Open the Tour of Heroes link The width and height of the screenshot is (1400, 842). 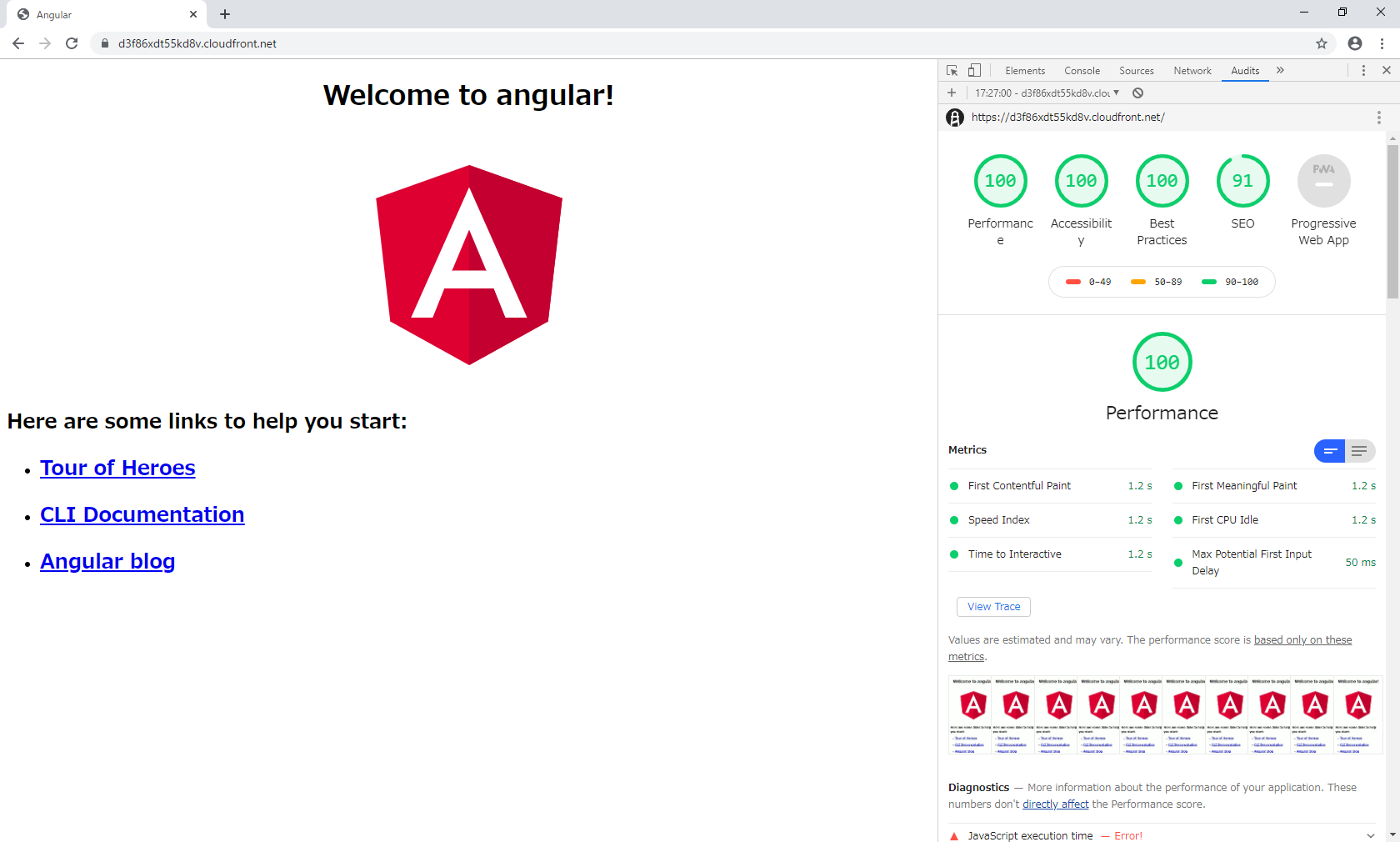click(117, 468)
